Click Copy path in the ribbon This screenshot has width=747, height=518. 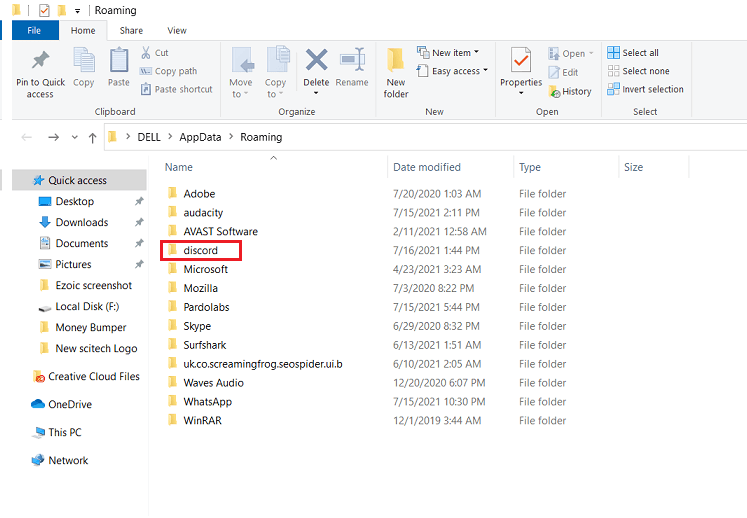coord(168,71)
